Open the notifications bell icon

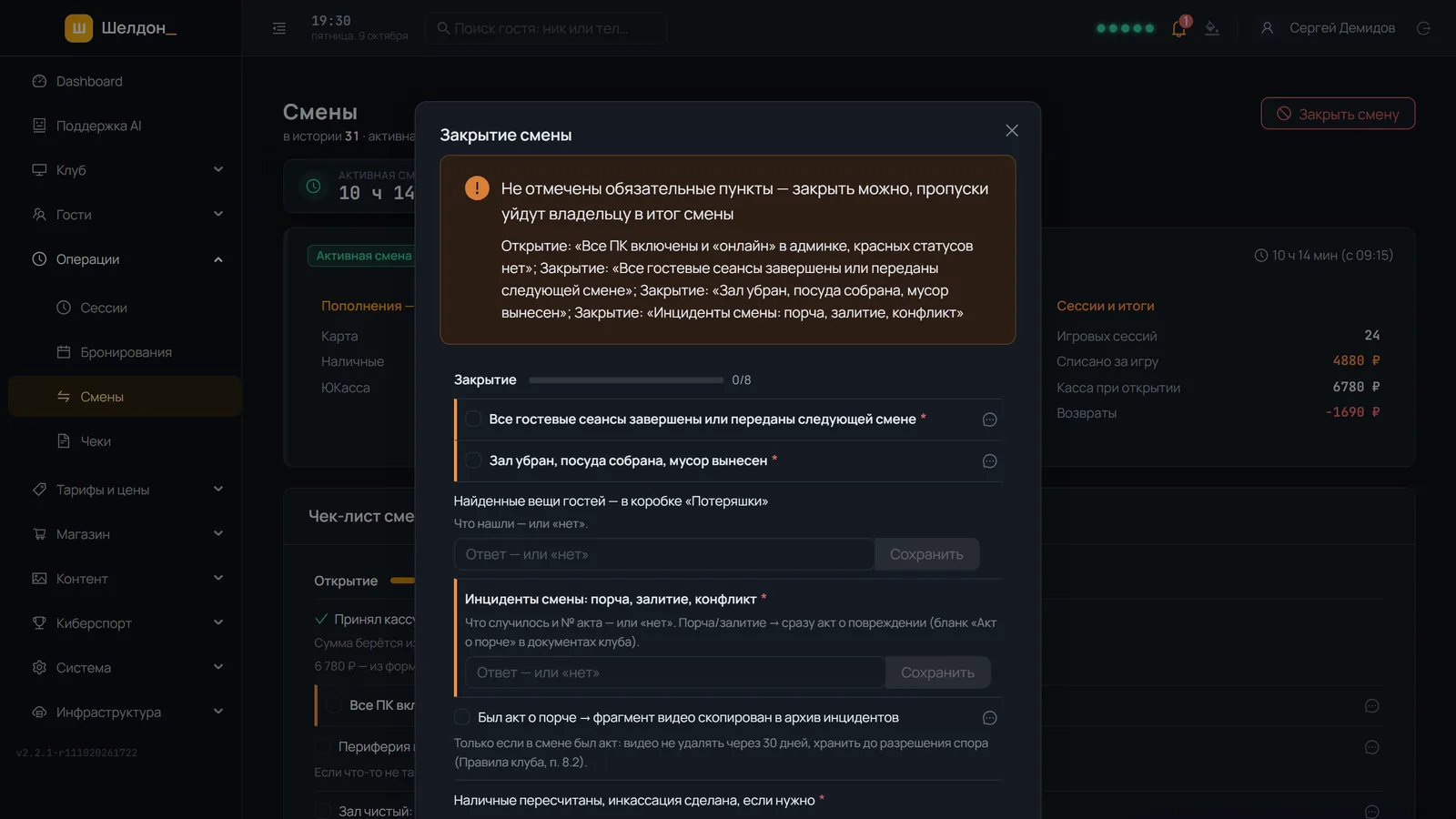point(1179,28)
